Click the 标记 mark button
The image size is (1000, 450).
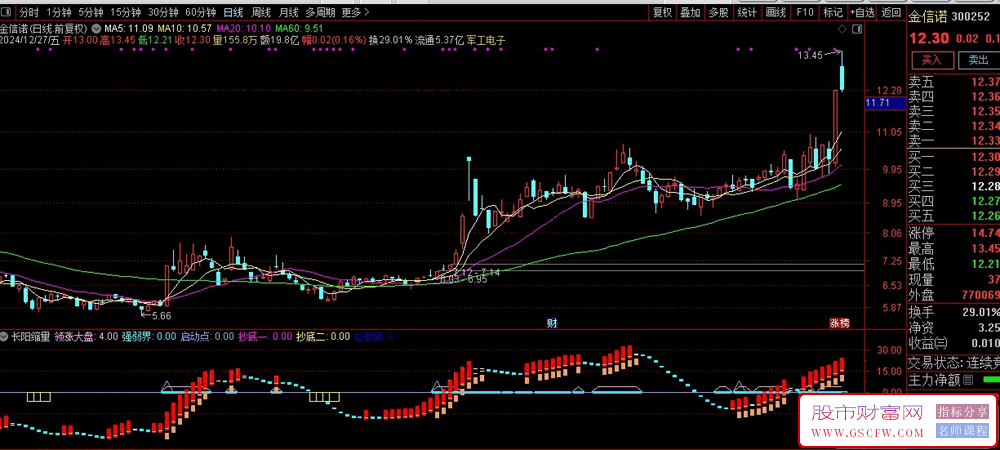833,12
